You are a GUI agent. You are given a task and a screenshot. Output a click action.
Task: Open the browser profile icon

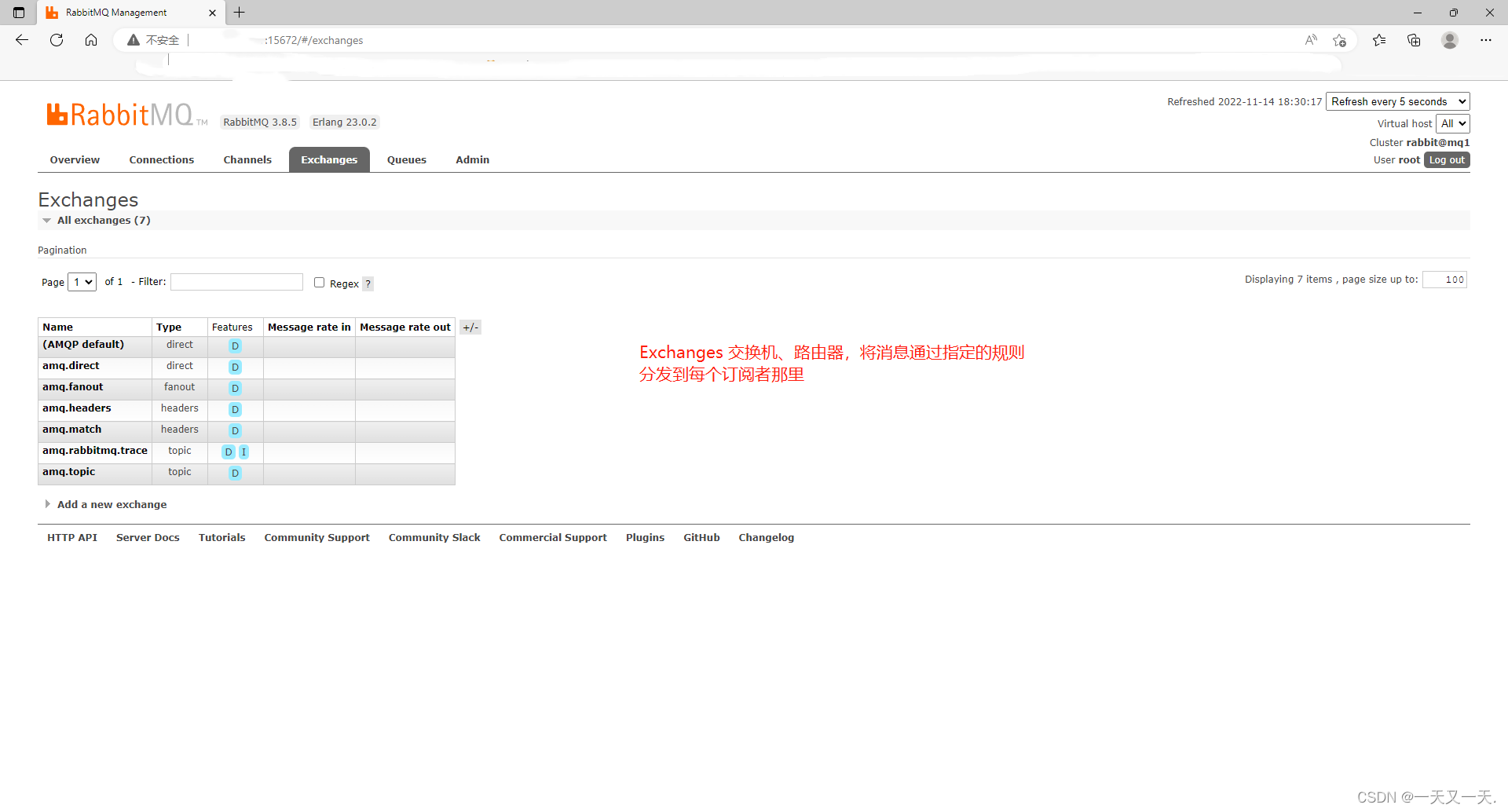point(1450,40)
